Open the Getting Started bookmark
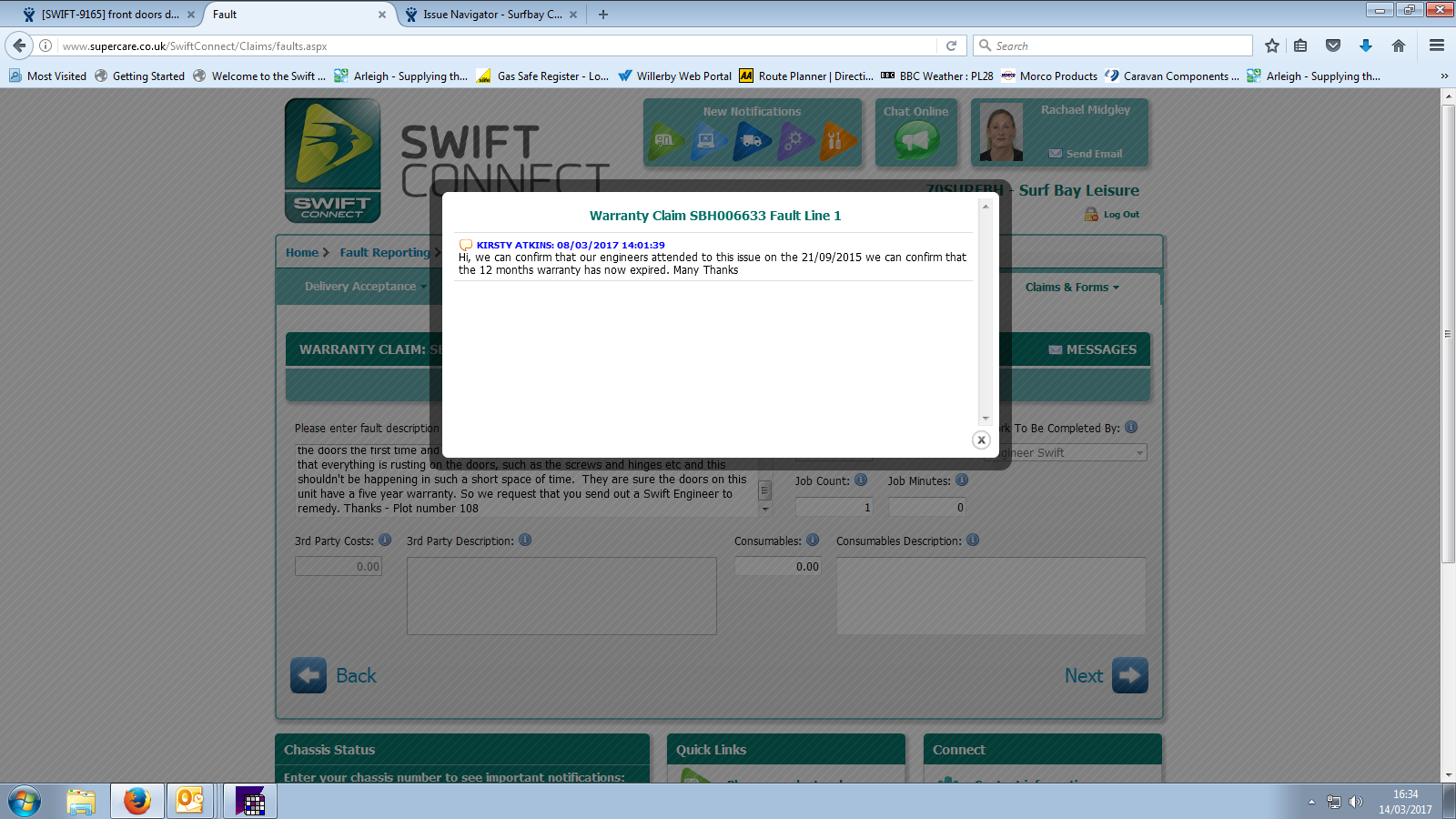The image size is (1456, 819). click(x=139, y=76)
